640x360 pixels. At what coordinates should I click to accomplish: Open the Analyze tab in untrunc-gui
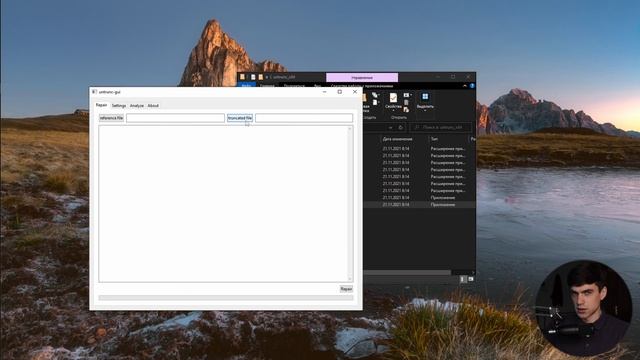point(137,106)
